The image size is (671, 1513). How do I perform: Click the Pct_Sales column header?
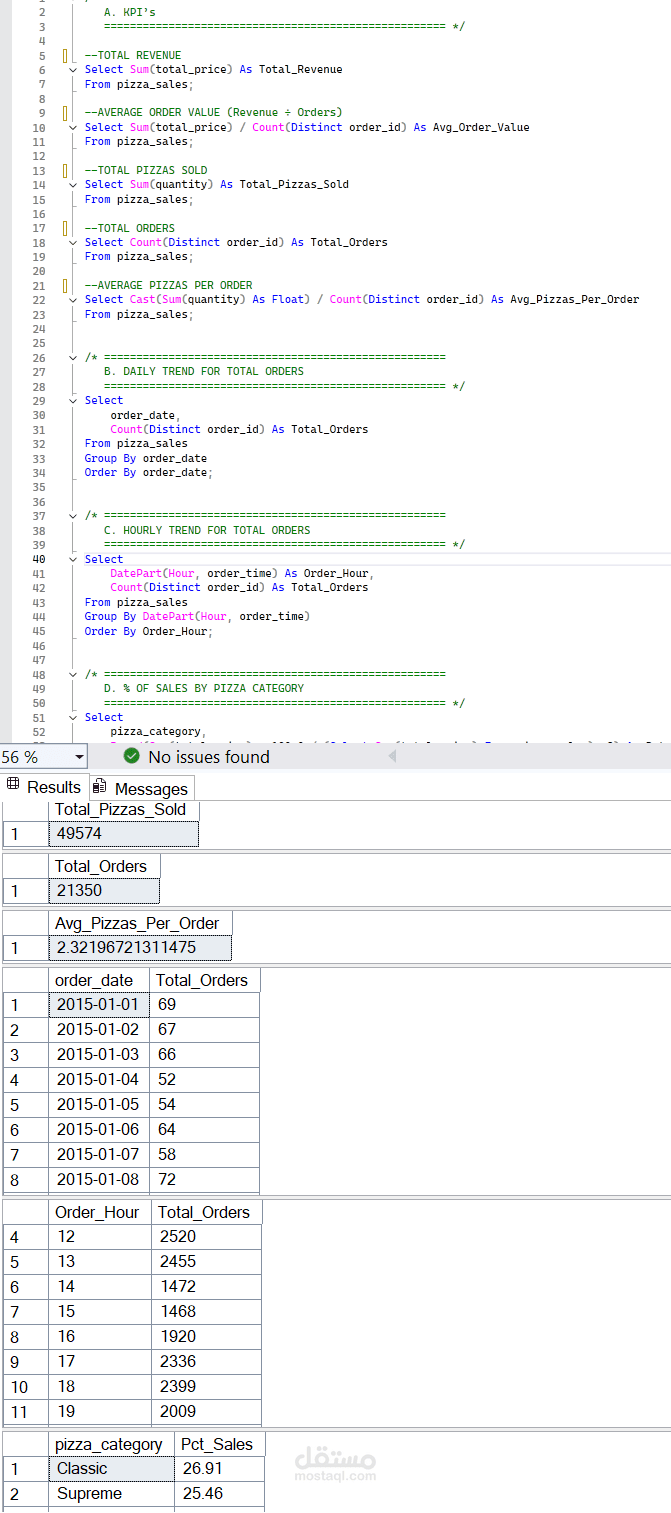[217, 1444]
